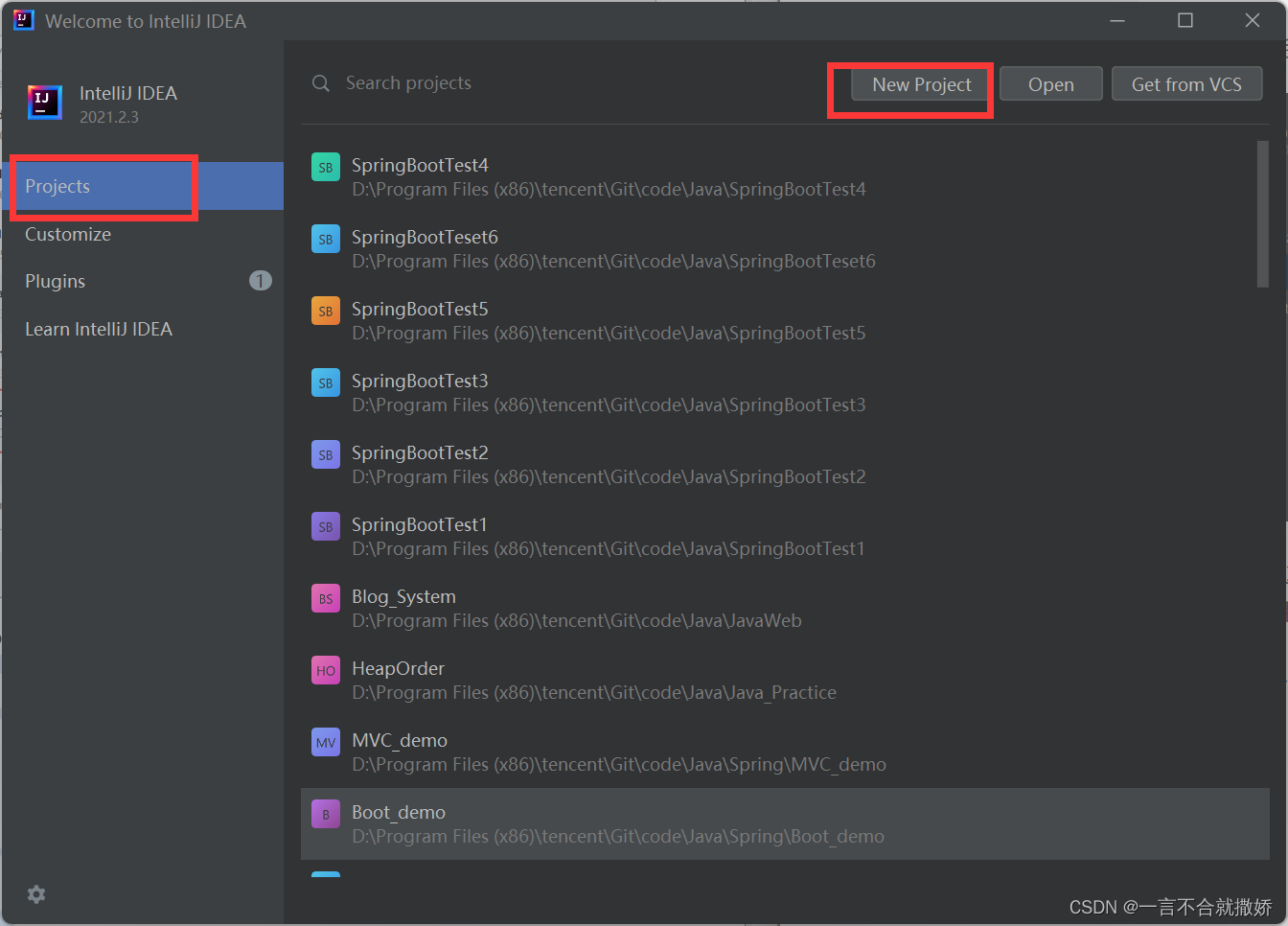1288x926 pixels.
Task: Click the SpringBootTest4 green SB icon
Action: [x=326, y=167]
